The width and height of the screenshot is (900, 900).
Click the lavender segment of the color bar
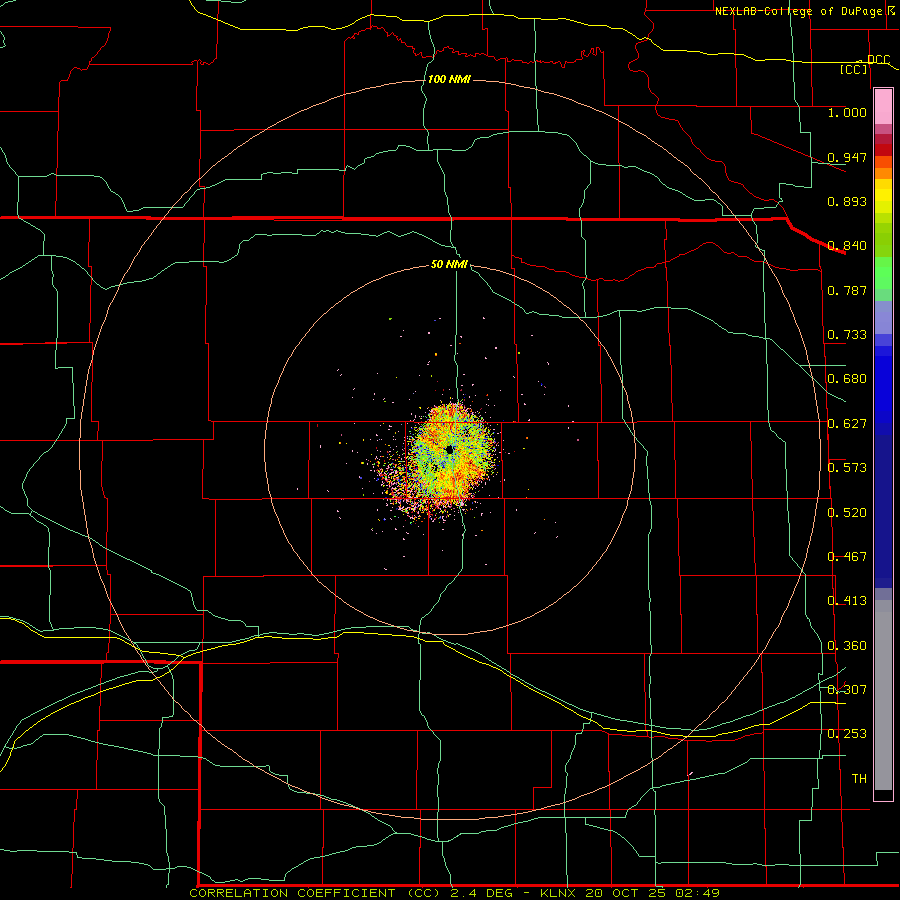[x=883, y=317]
